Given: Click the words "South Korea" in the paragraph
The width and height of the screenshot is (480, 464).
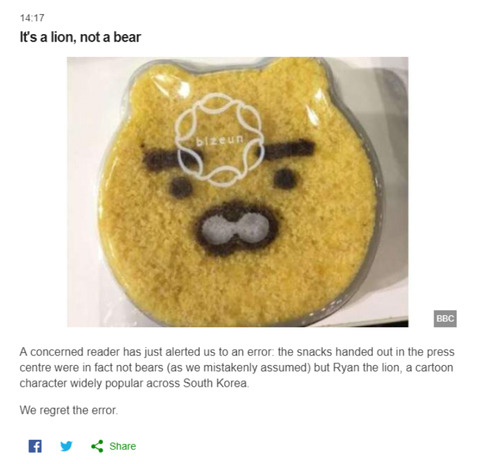Looking at the screenshot, I should [x=216, y=383].
